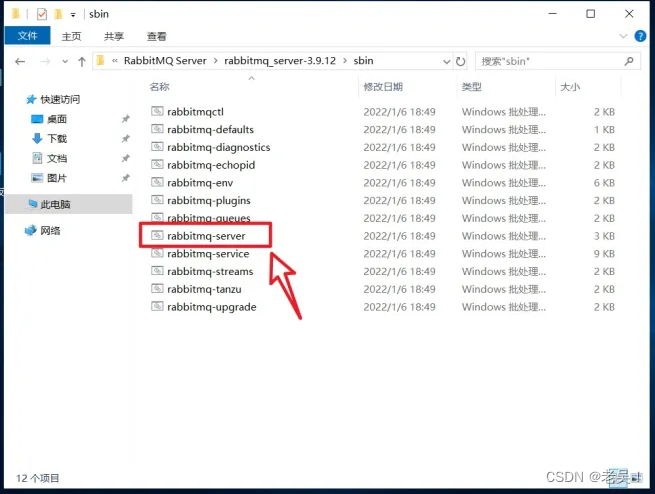Screen dimensions: 655x494
Task: Click the properties checkmark quick access icon
Action: [x=42, y=14]
